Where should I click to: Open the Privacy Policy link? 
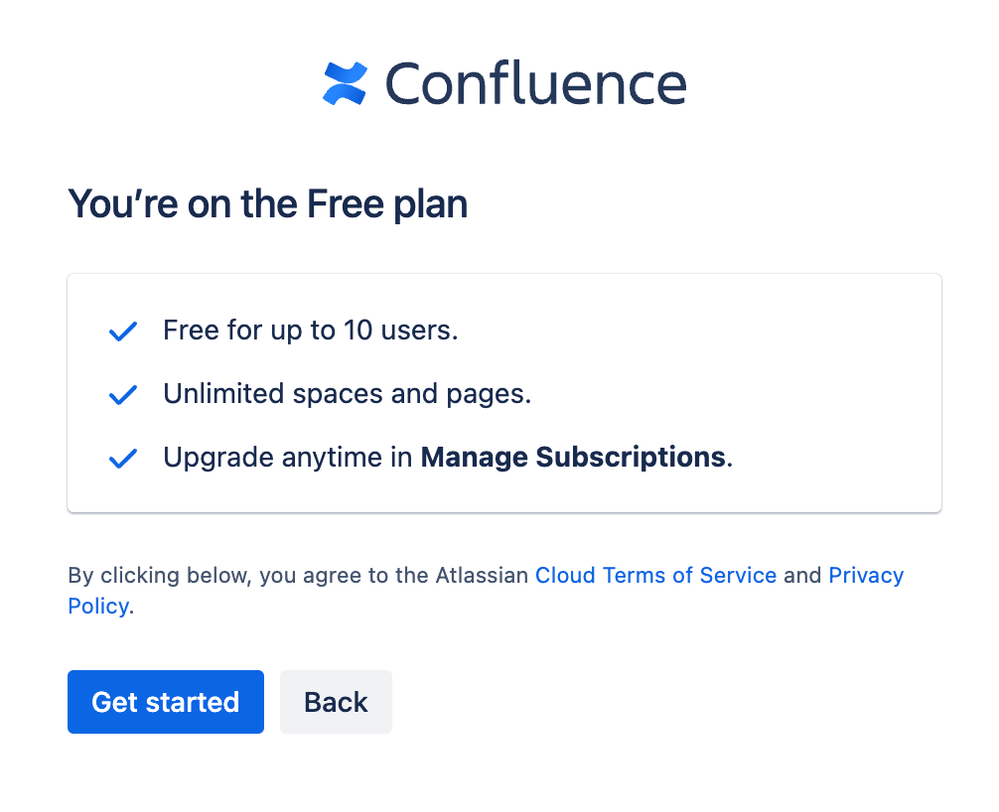[x=865, y=575]
